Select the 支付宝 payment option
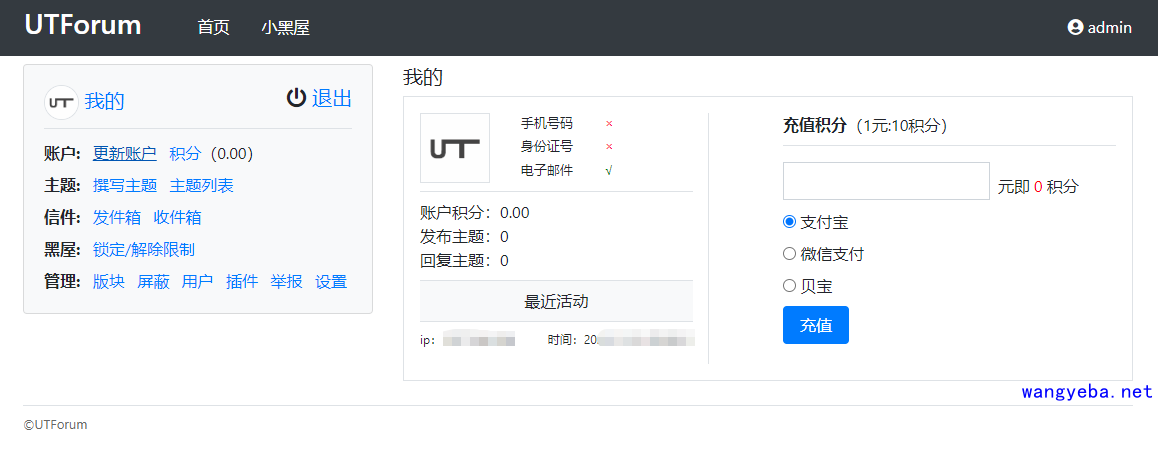The image size is (1158, 456). pos(789,222)
